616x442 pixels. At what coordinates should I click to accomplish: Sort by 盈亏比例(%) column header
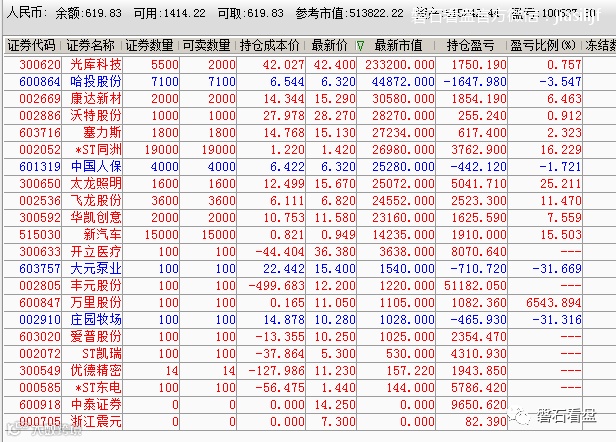coord(543,46)
